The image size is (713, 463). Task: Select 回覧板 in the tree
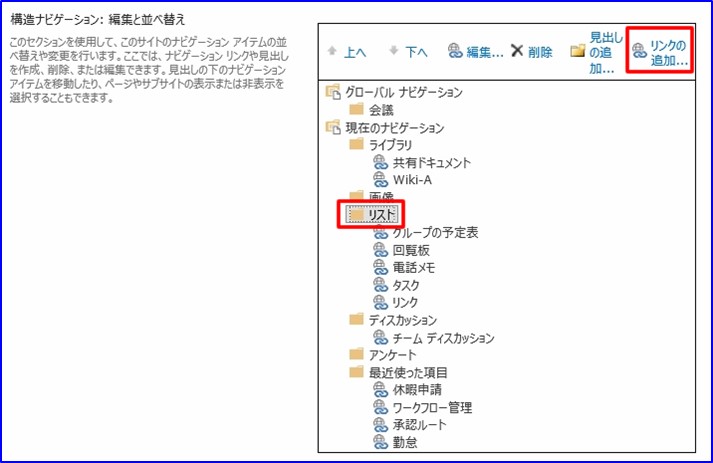(x=411, y=250)
